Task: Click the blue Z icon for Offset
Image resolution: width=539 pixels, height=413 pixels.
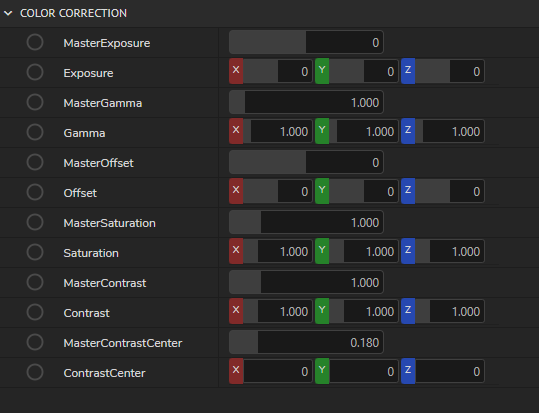Action: tap(408, 191)
